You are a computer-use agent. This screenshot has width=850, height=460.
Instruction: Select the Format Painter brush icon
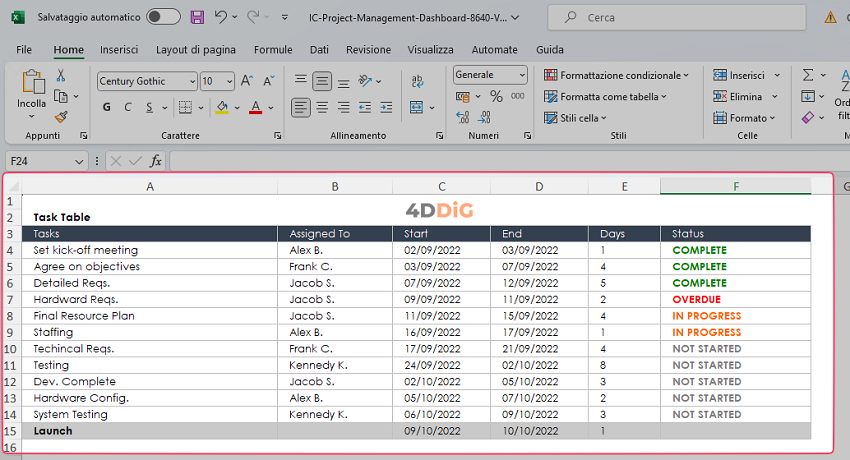61,117
